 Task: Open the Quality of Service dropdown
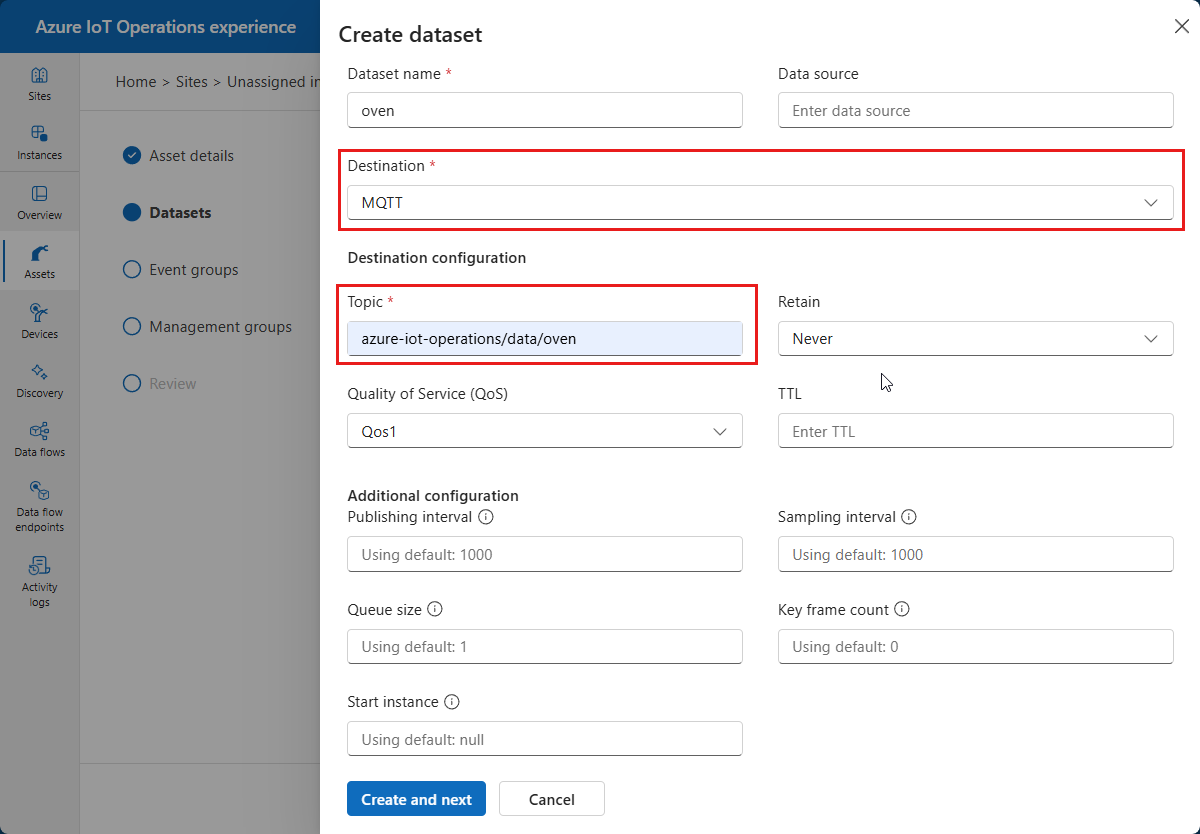[545, 431]
